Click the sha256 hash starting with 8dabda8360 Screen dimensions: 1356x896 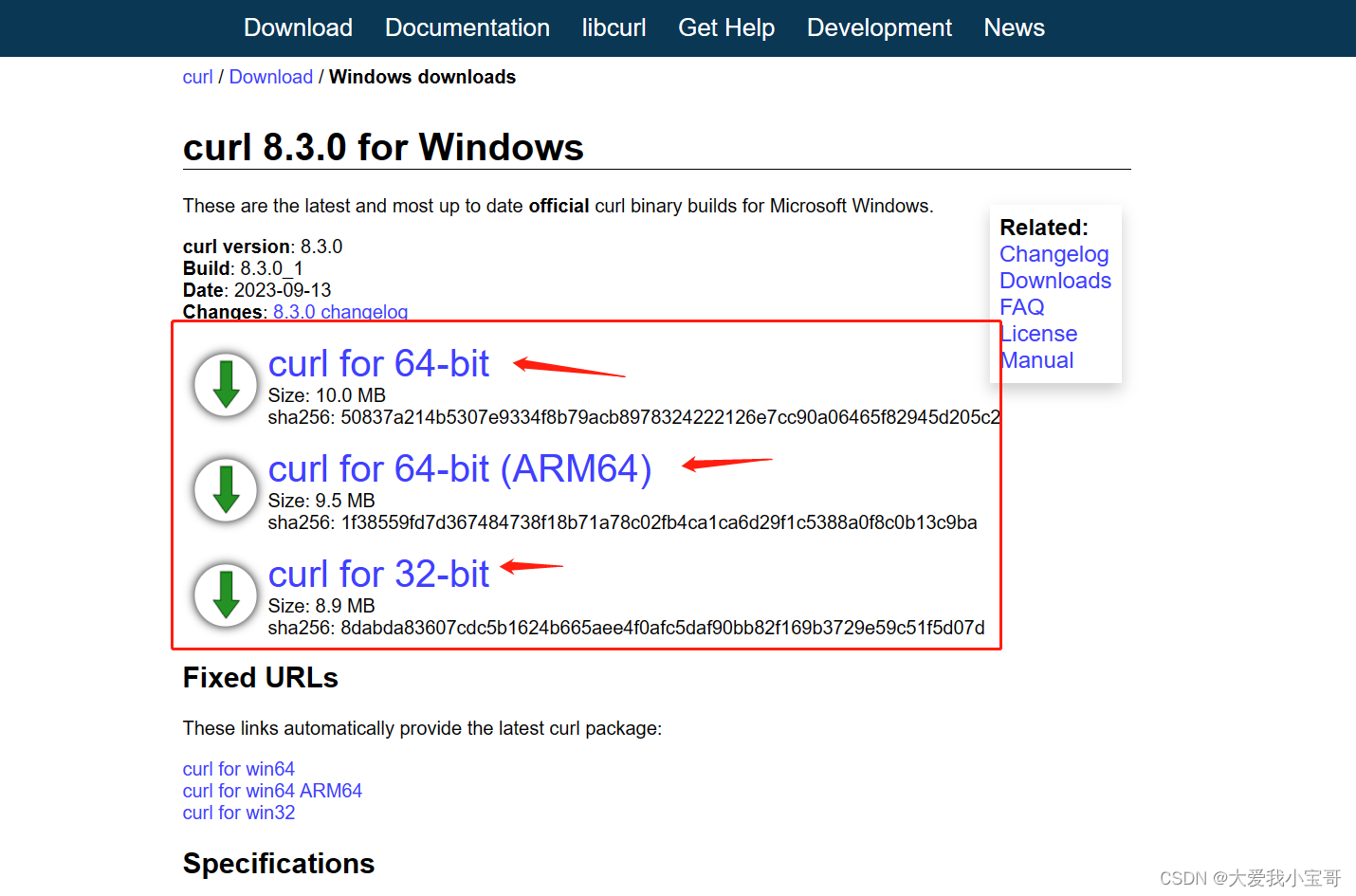tap(663, 628)
